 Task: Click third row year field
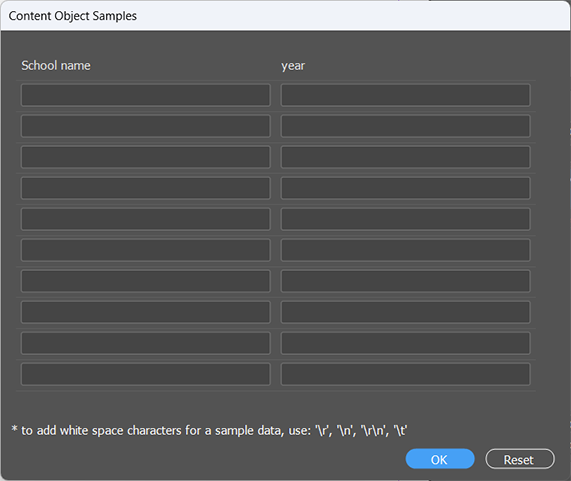tap(405, 157)
